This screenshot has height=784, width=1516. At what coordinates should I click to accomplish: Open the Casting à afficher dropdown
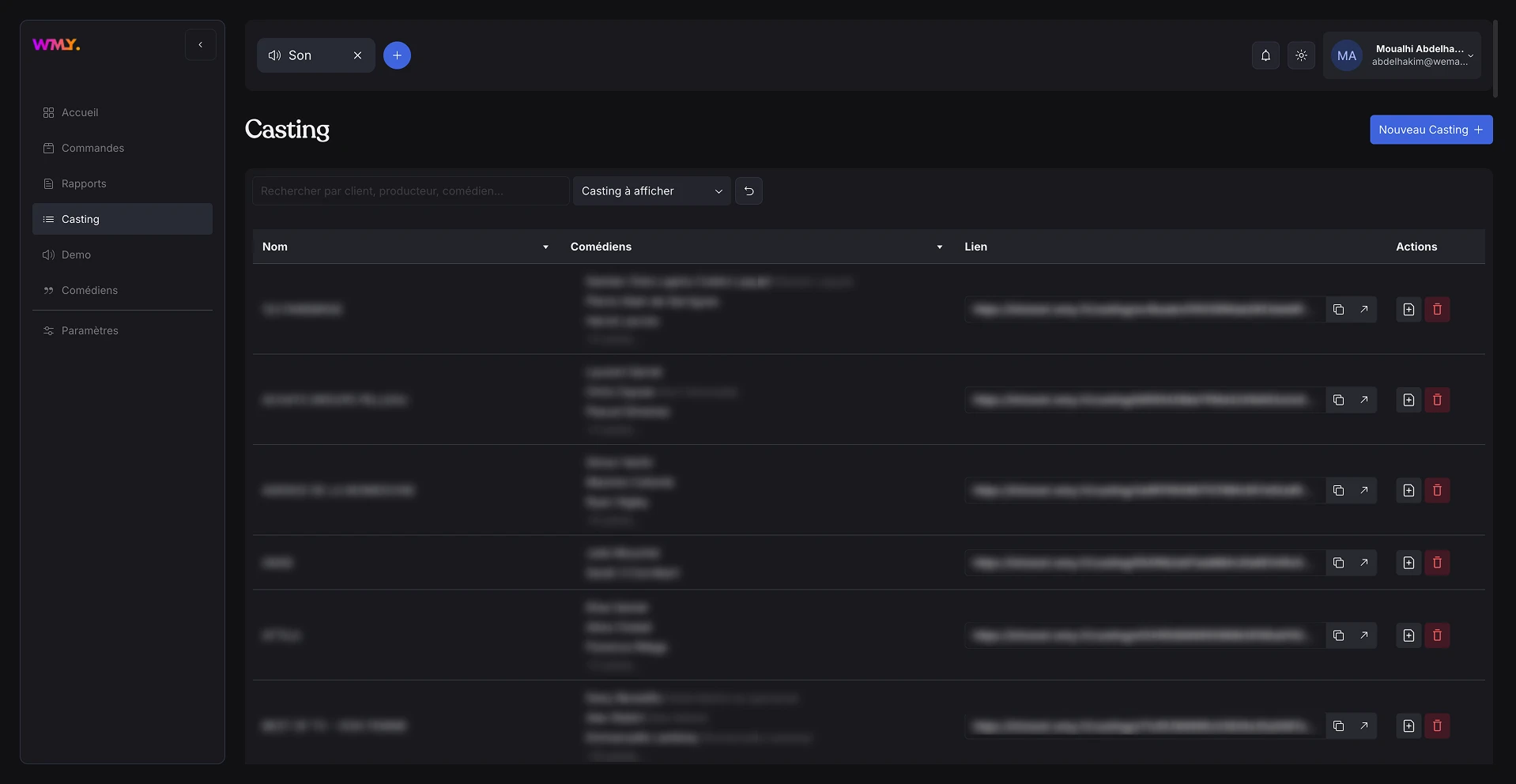(651, 191)
